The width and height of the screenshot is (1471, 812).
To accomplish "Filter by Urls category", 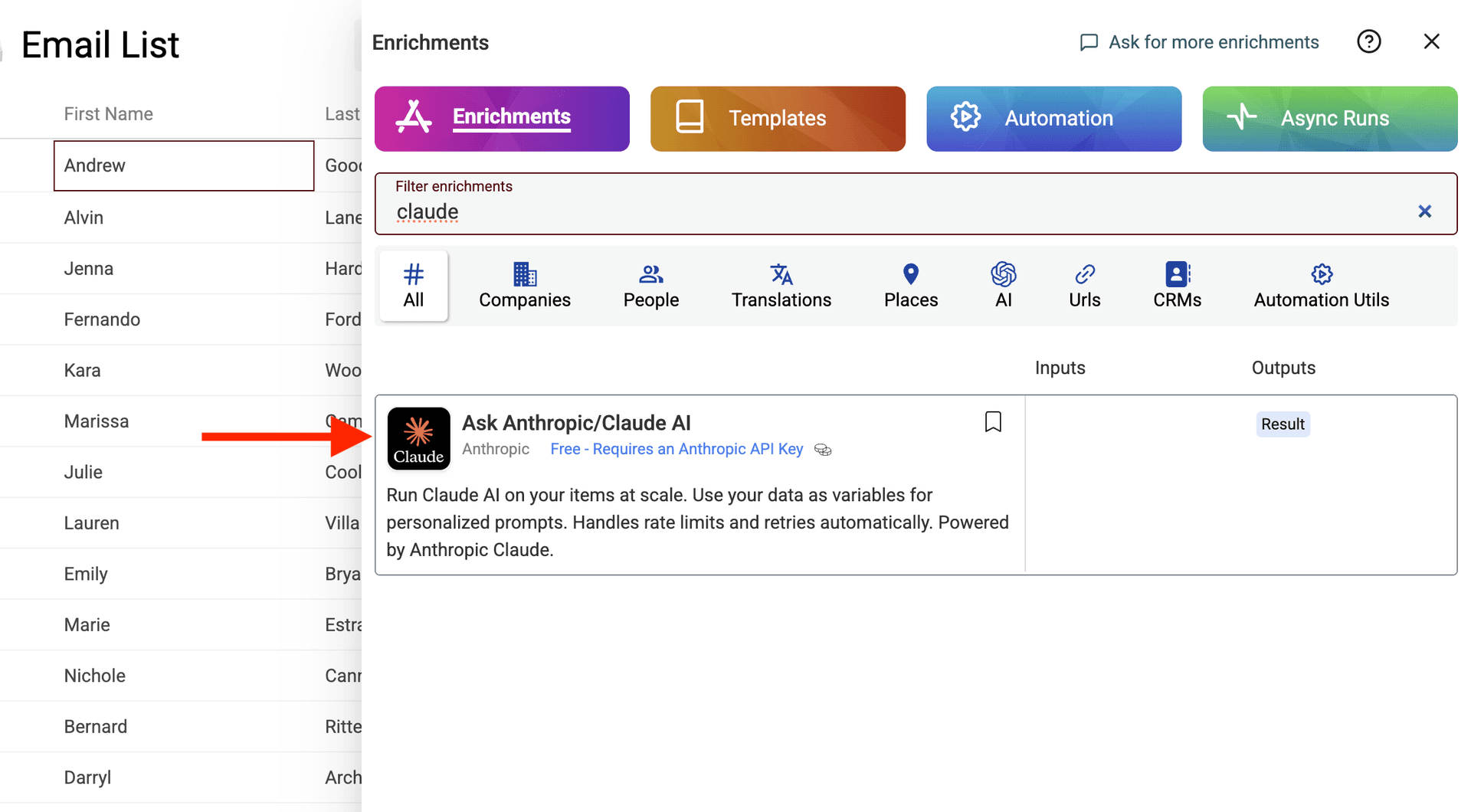I will (1084, 286).
